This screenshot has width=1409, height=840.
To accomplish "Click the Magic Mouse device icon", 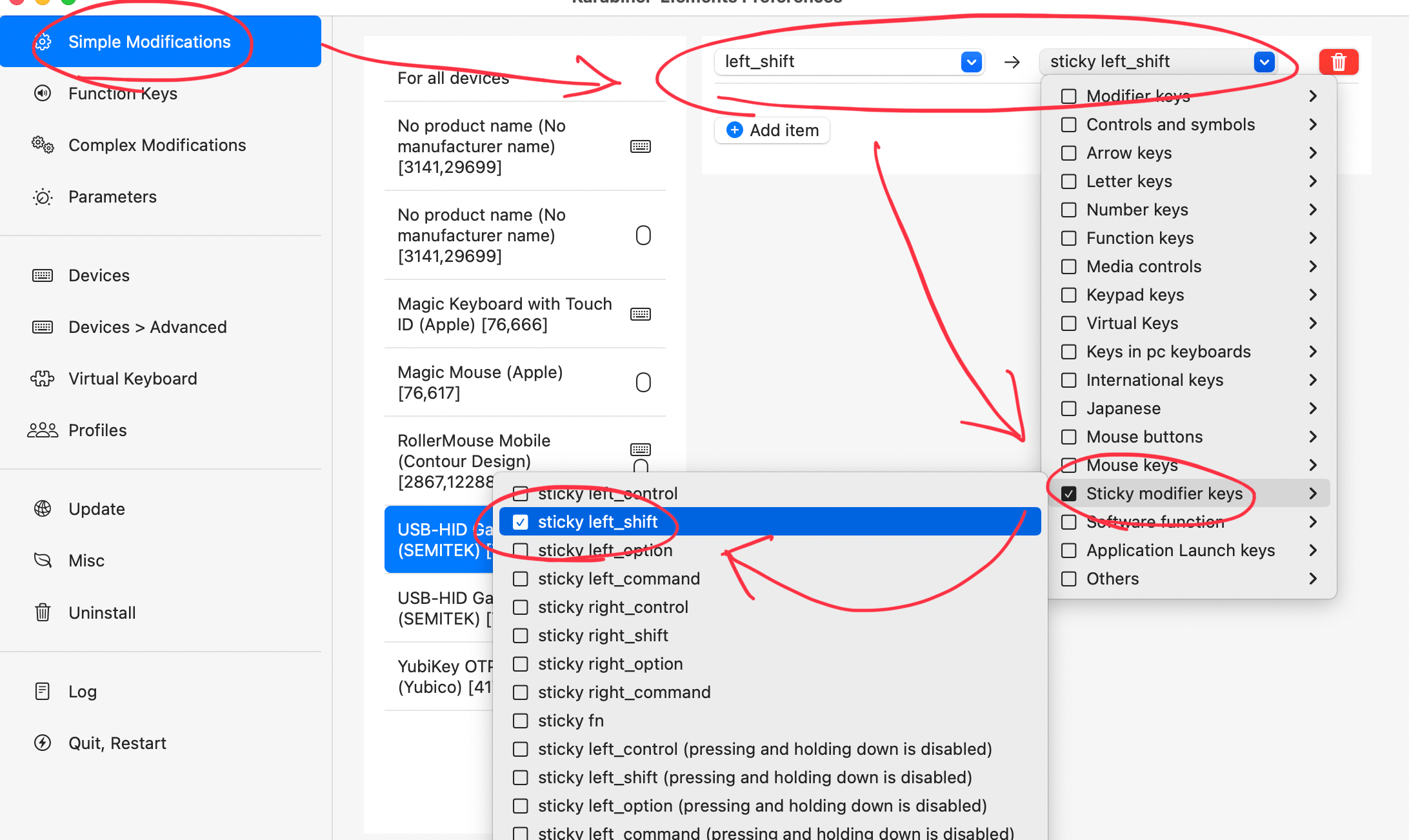I will [643, 383].
